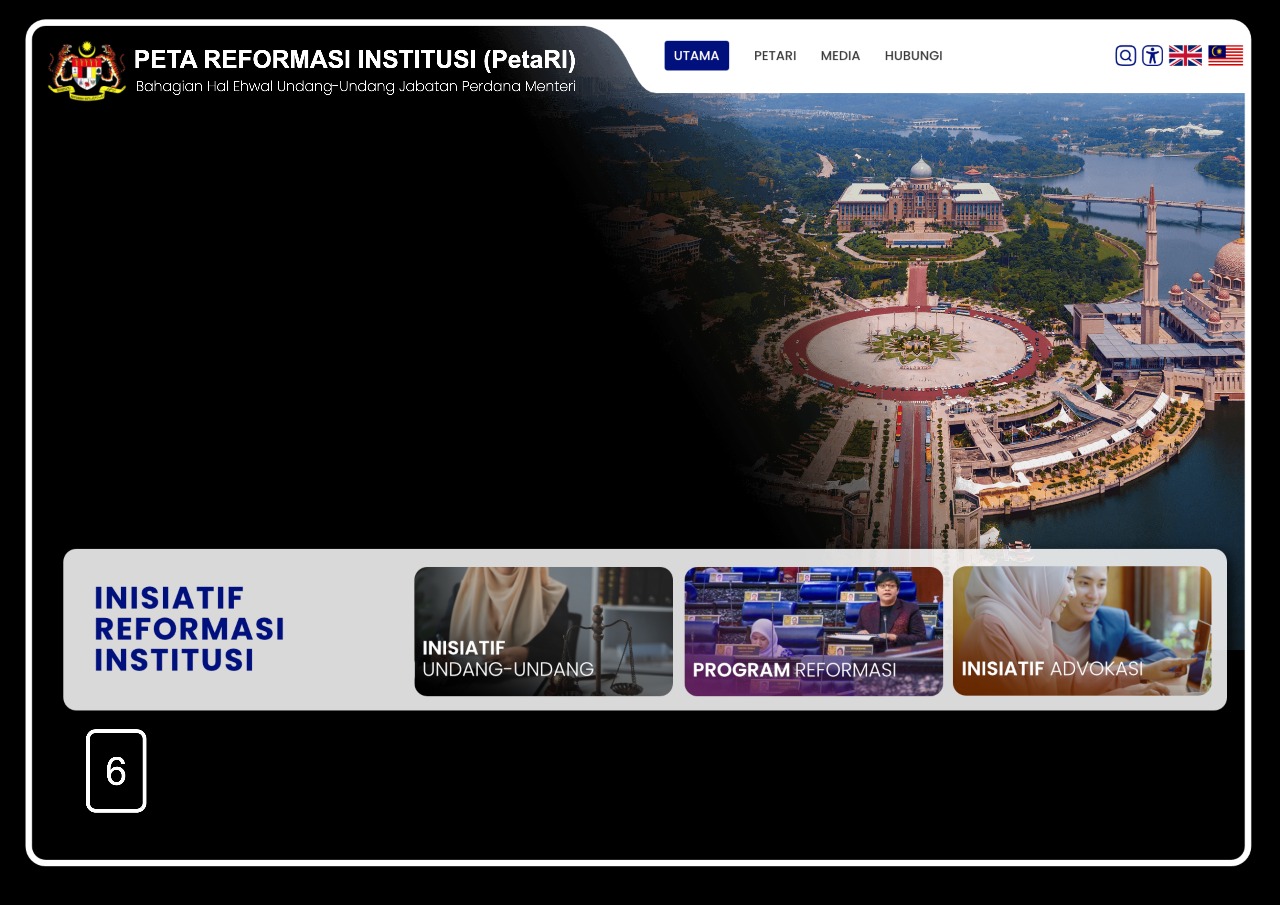This screenshot has width=1280, height=905.
Task: Open the Inisiatif Undang-Undang card
Action: pyautogui.click(x=544, y=632)
